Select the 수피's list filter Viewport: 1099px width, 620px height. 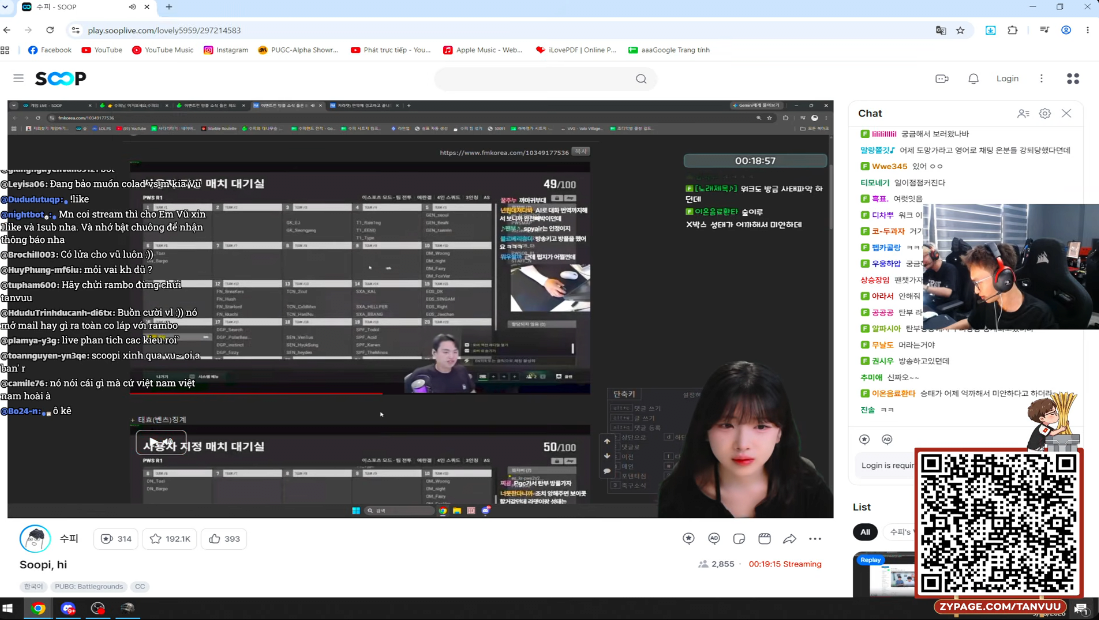pyautogui.click(x=899, y=532)
